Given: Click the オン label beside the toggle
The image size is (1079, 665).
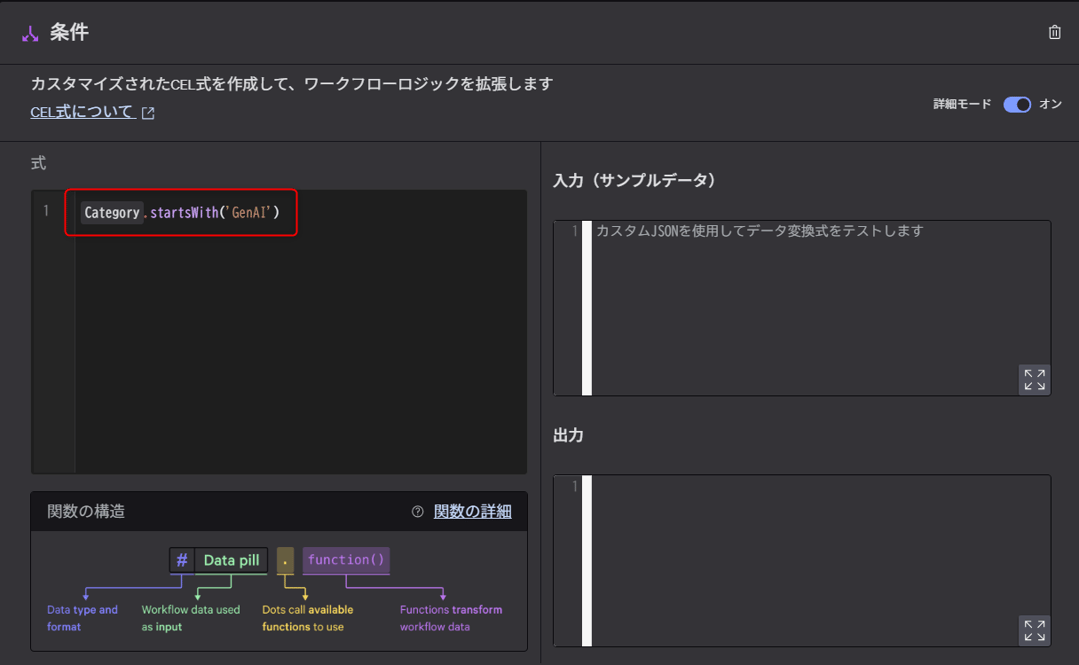Looking at the screenshot, I should 1053,104.
